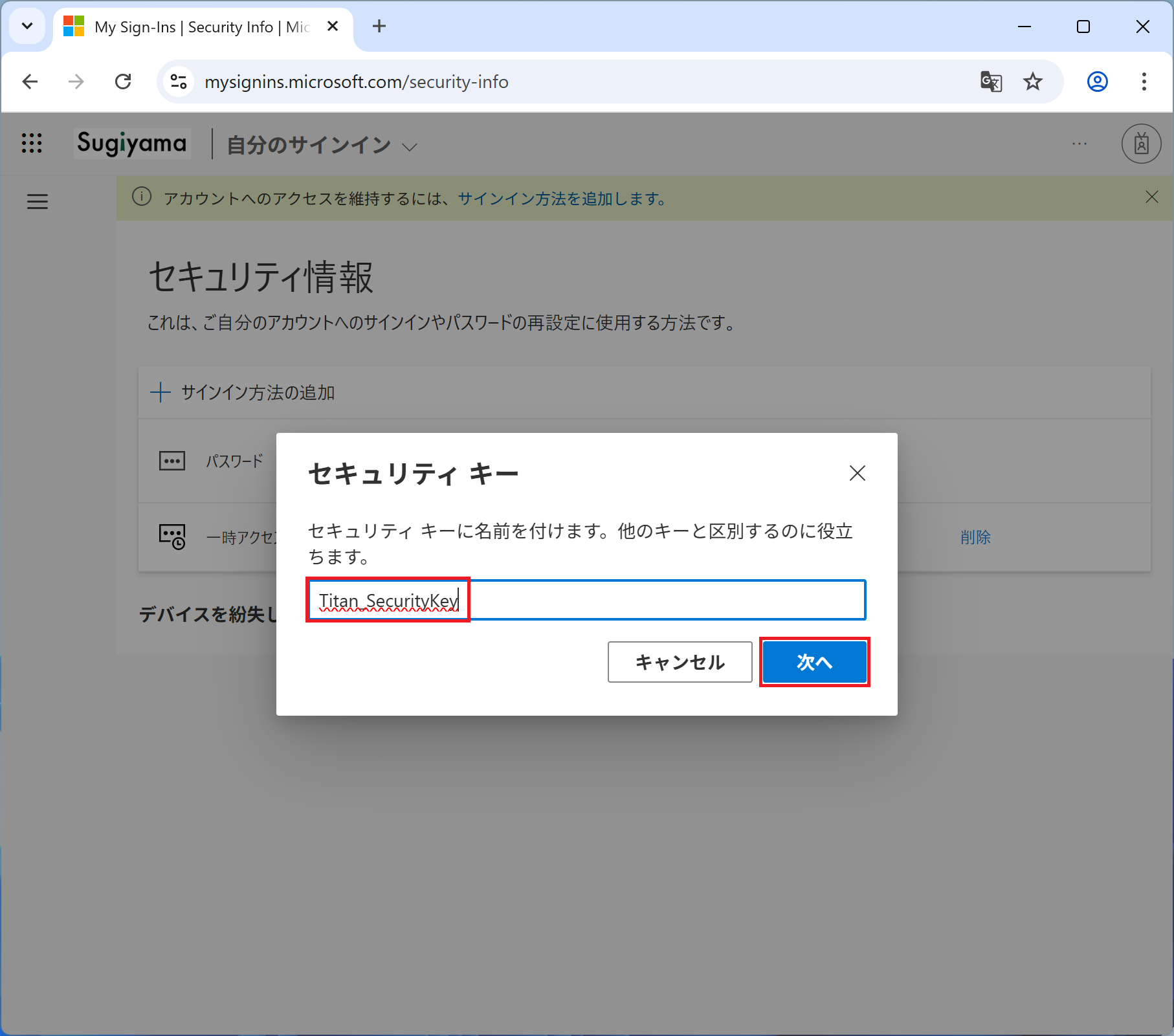Bookmark this page with the star icon
The image size is (1174, 1036).
(1032, 82)
